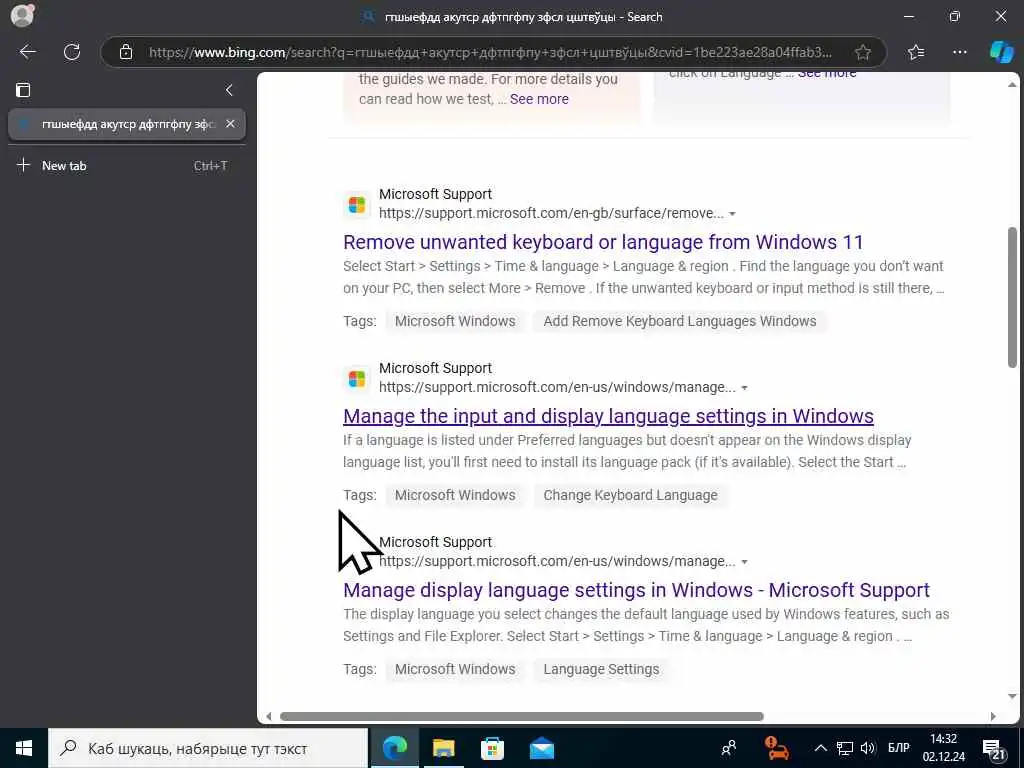Open Mail app from taskbar
Image resolution: width=1024 pixels, height=768 pixels.
pos(541,748)
